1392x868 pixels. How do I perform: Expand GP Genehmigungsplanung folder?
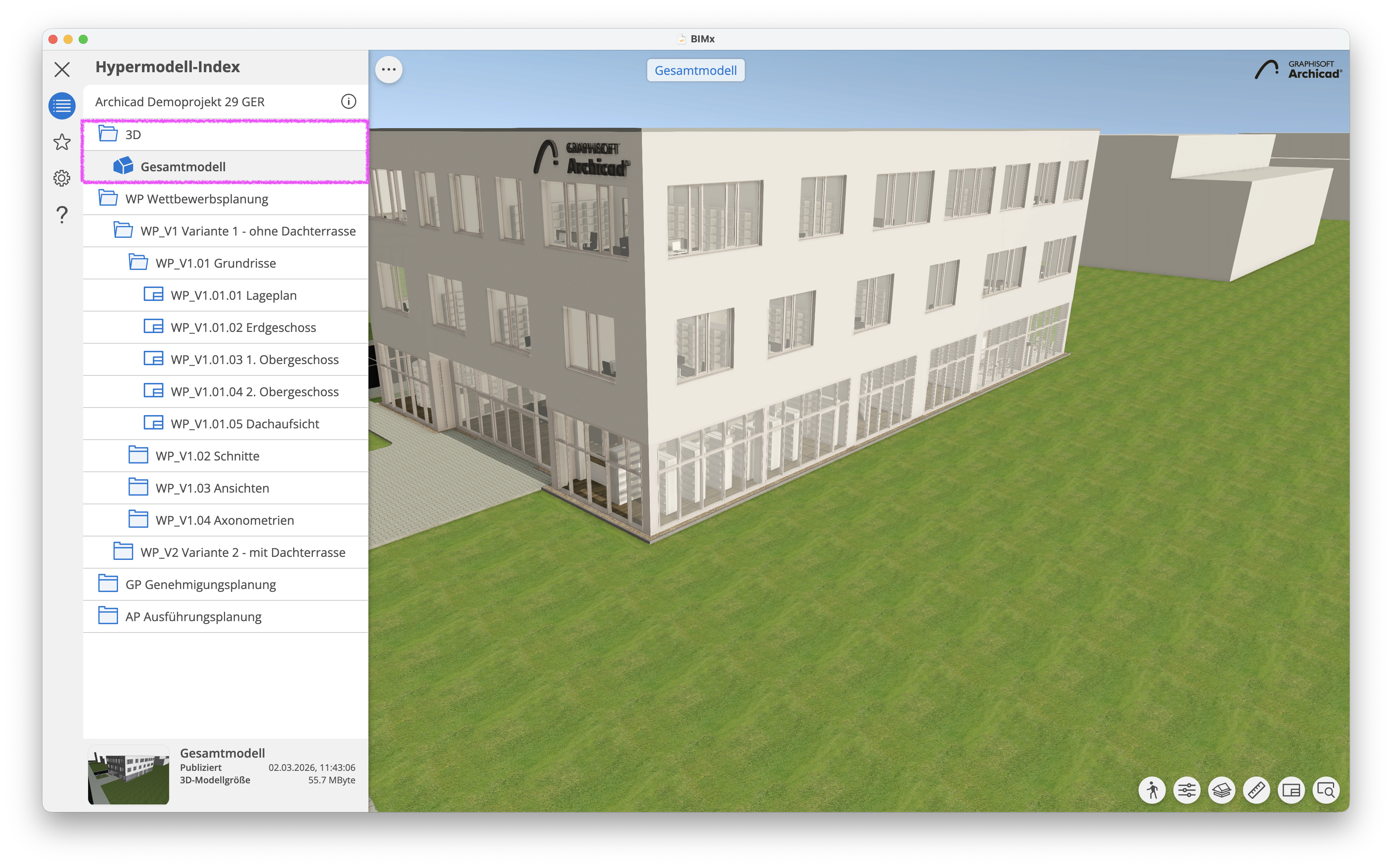pos(226,584)
